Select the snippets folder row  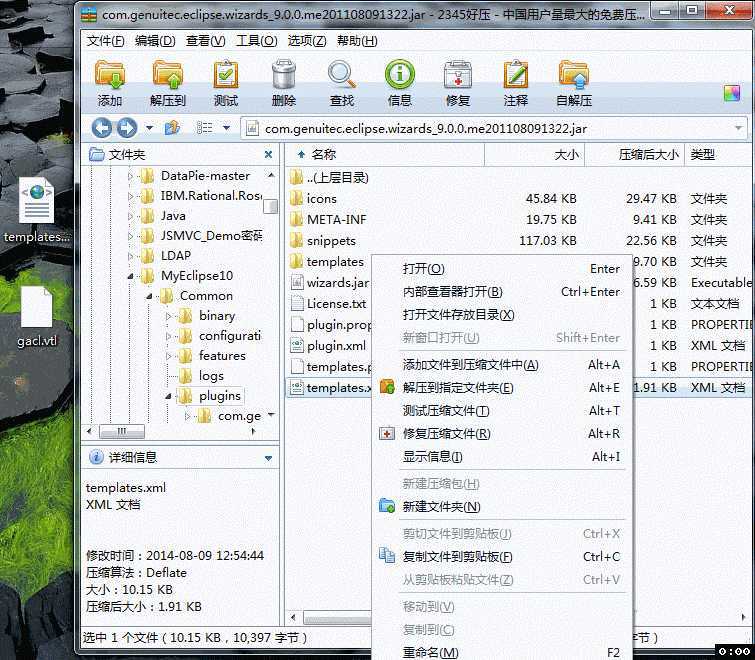(519, 241)
